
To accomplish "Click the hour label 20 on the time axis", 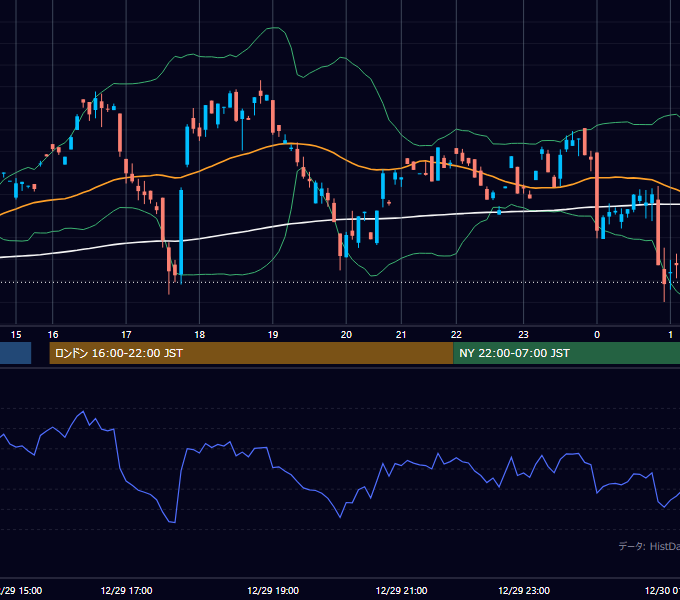I will [x=346, y=335].
